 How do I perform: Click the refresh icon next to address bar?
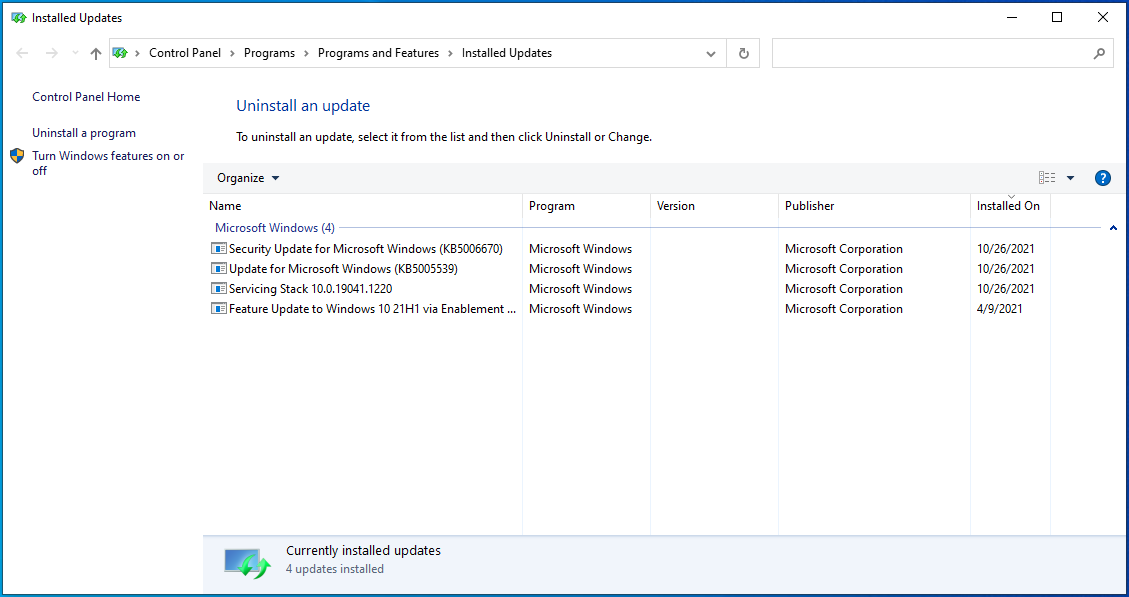click(742, 52)
